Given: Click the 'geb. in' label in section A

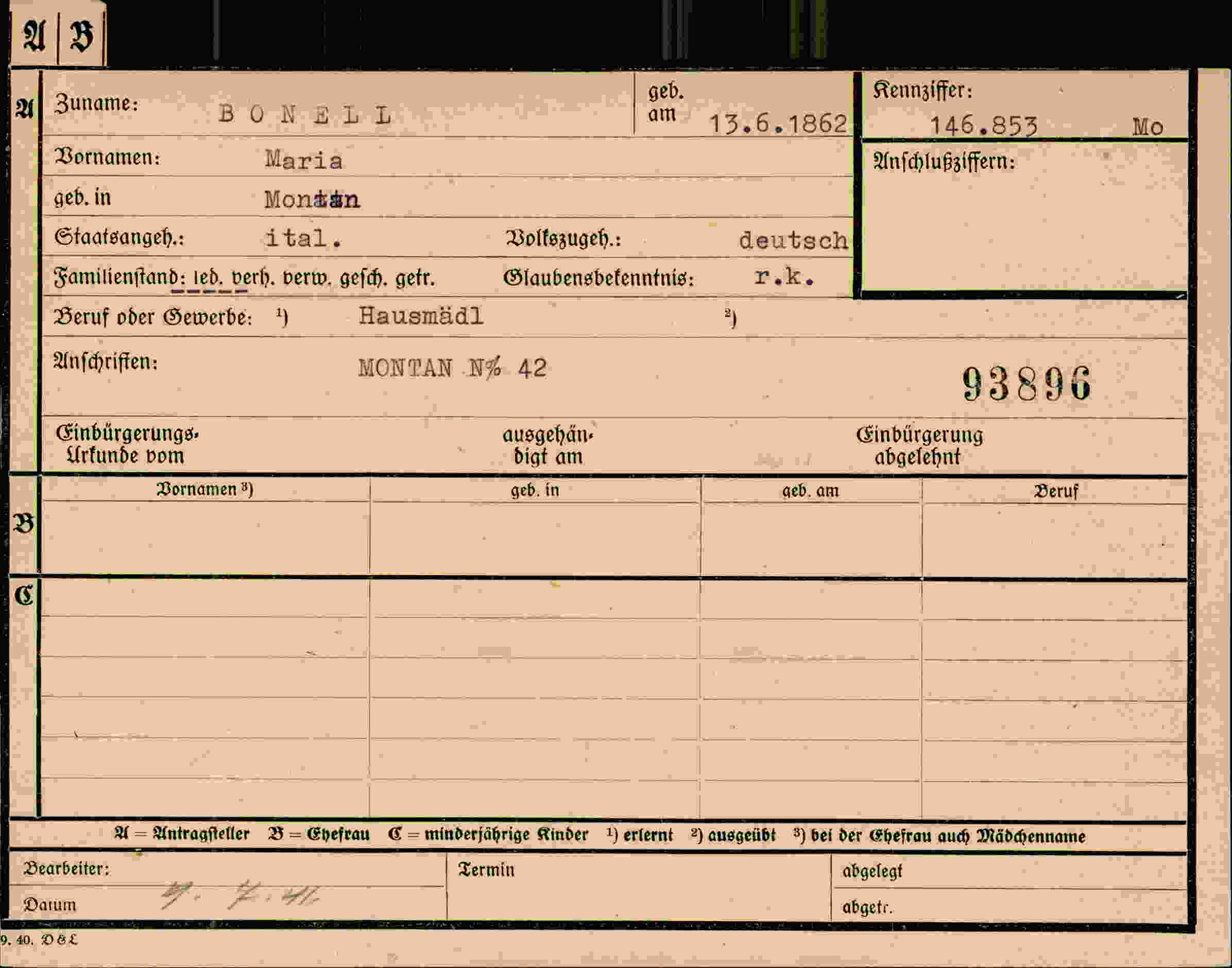Looking at the screenshot, I should pos(83,198).
